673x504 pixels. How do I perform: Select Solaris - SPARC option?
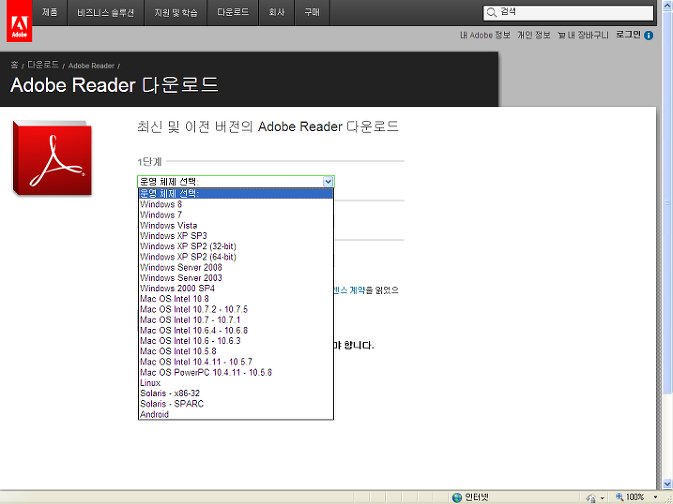coord(236,404)
